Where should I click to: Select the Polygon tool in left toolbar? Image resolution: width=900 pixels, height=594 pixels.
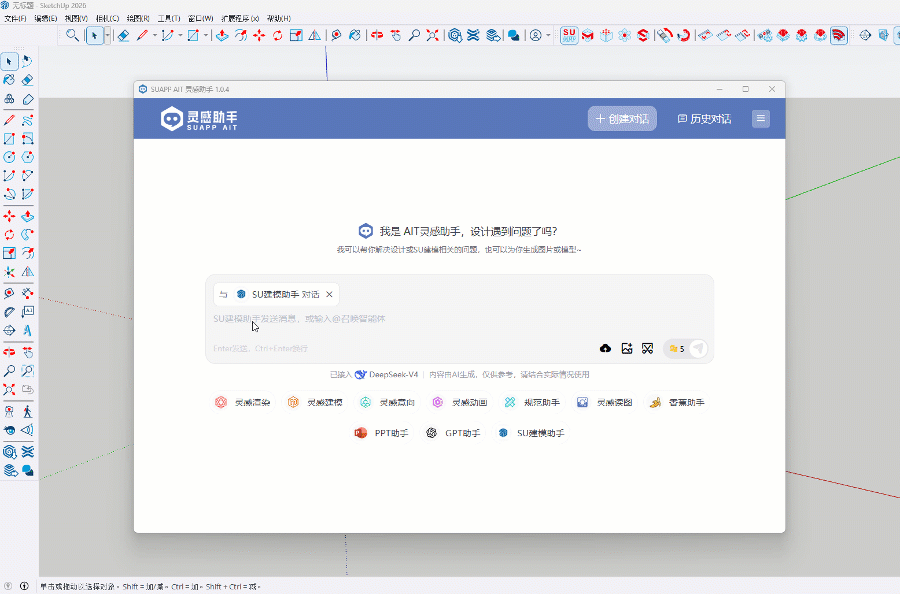coord(27,157)
